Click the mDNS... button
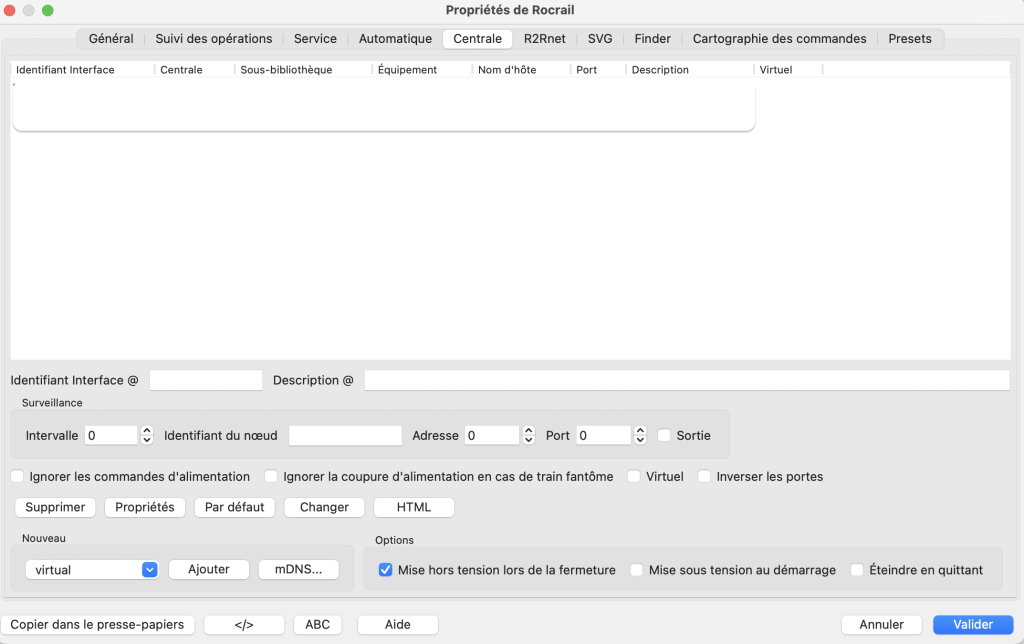The image size is (1024, 644). [298, 569]
